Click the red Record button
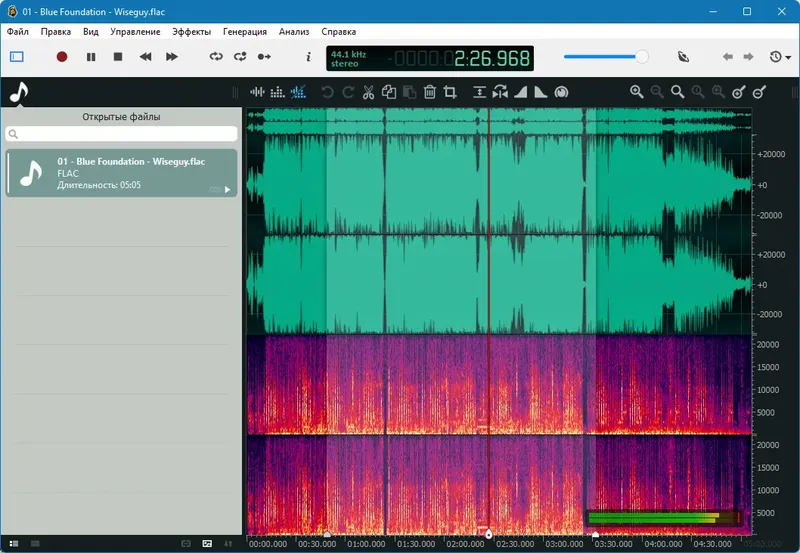Image resolution: width=800 pixels, height=553 pixels. (62, 57)
